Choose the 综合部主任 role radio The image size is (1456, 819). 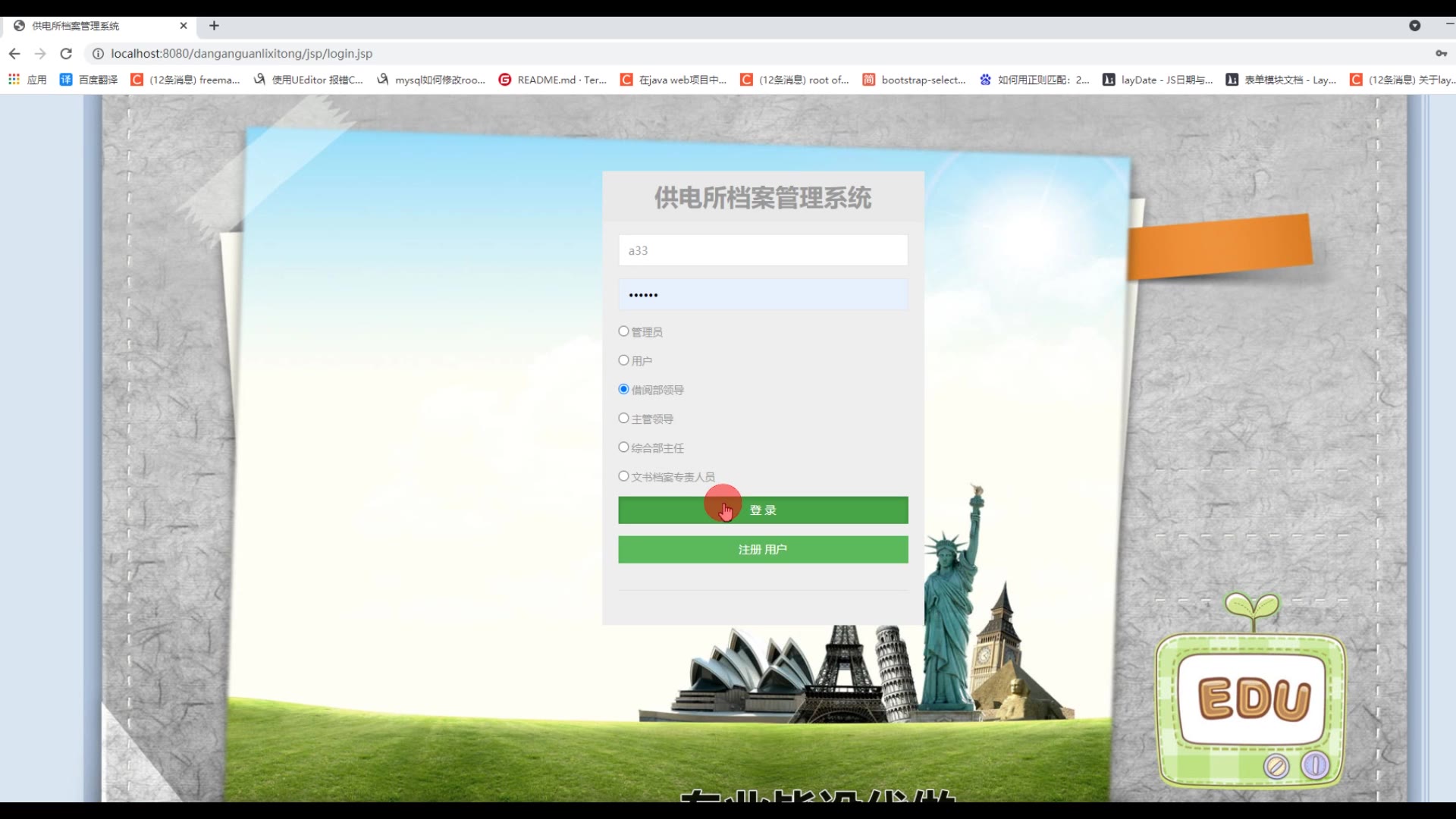[x=623, y=447]
